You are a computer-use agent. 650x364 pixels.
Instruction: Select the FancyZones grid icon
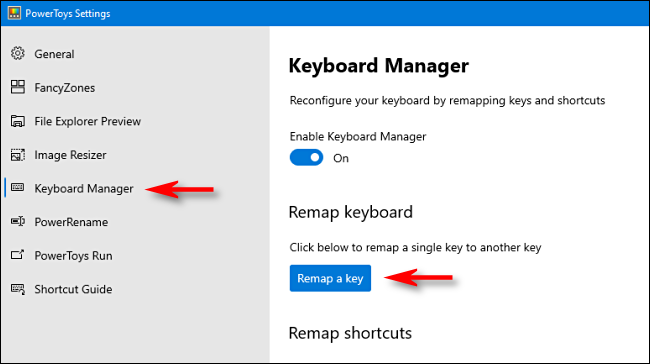pos(18,87)
